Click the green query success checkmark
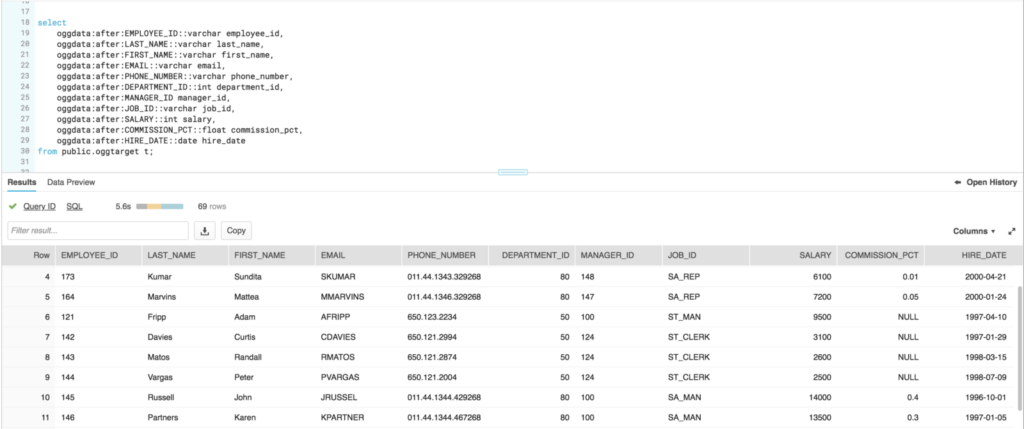Screen dimensions: 1024x429 [x=12, y=206]
